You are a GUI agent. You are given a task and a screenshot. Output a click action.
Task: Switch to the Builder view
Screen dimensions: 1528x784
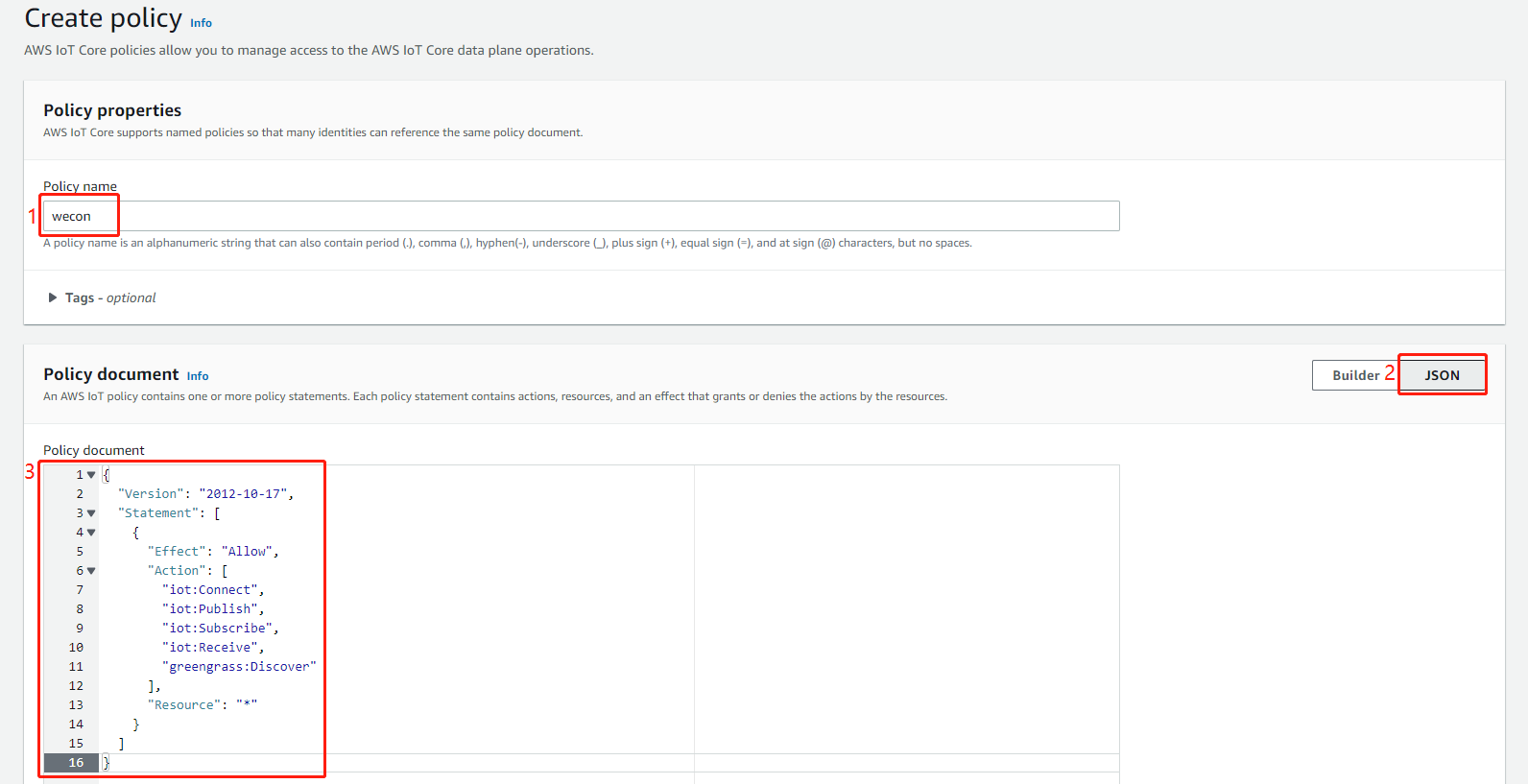(1354, 375)
